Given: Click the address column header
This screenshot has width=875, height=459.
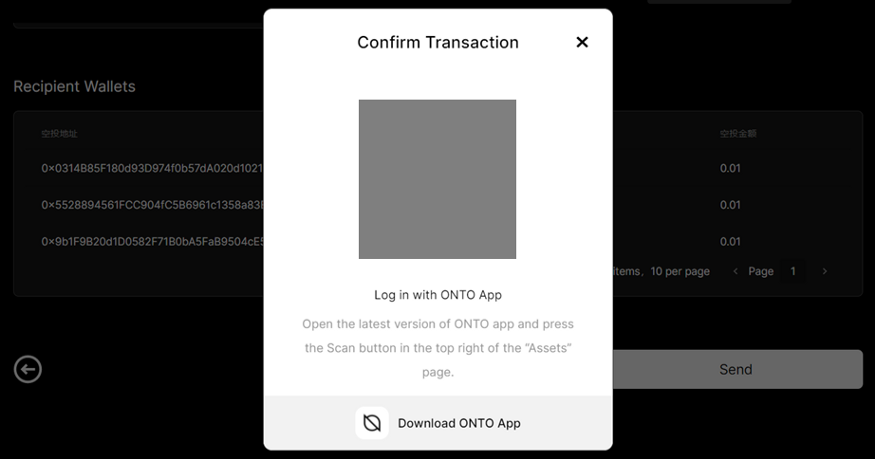Looking at the screenshot, I should (x=59, y=133).
